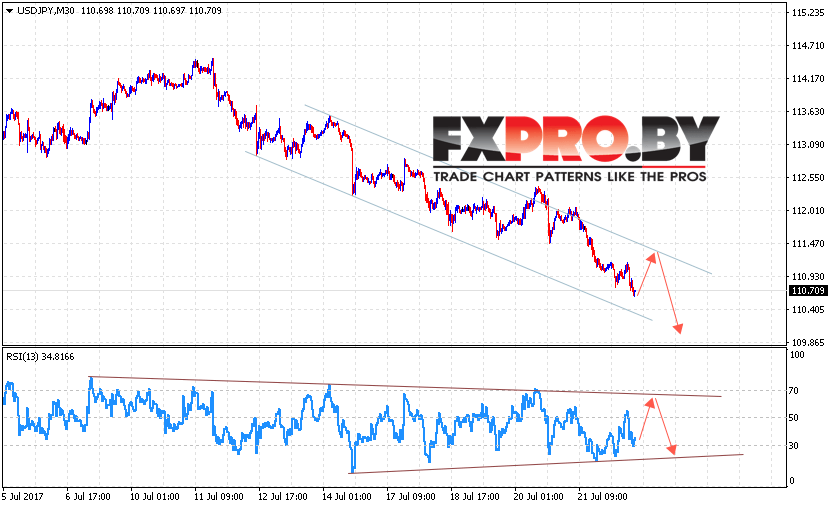Click the 114.710 price axis label
Screen dimensions: 829x508
tap(808, 46)
